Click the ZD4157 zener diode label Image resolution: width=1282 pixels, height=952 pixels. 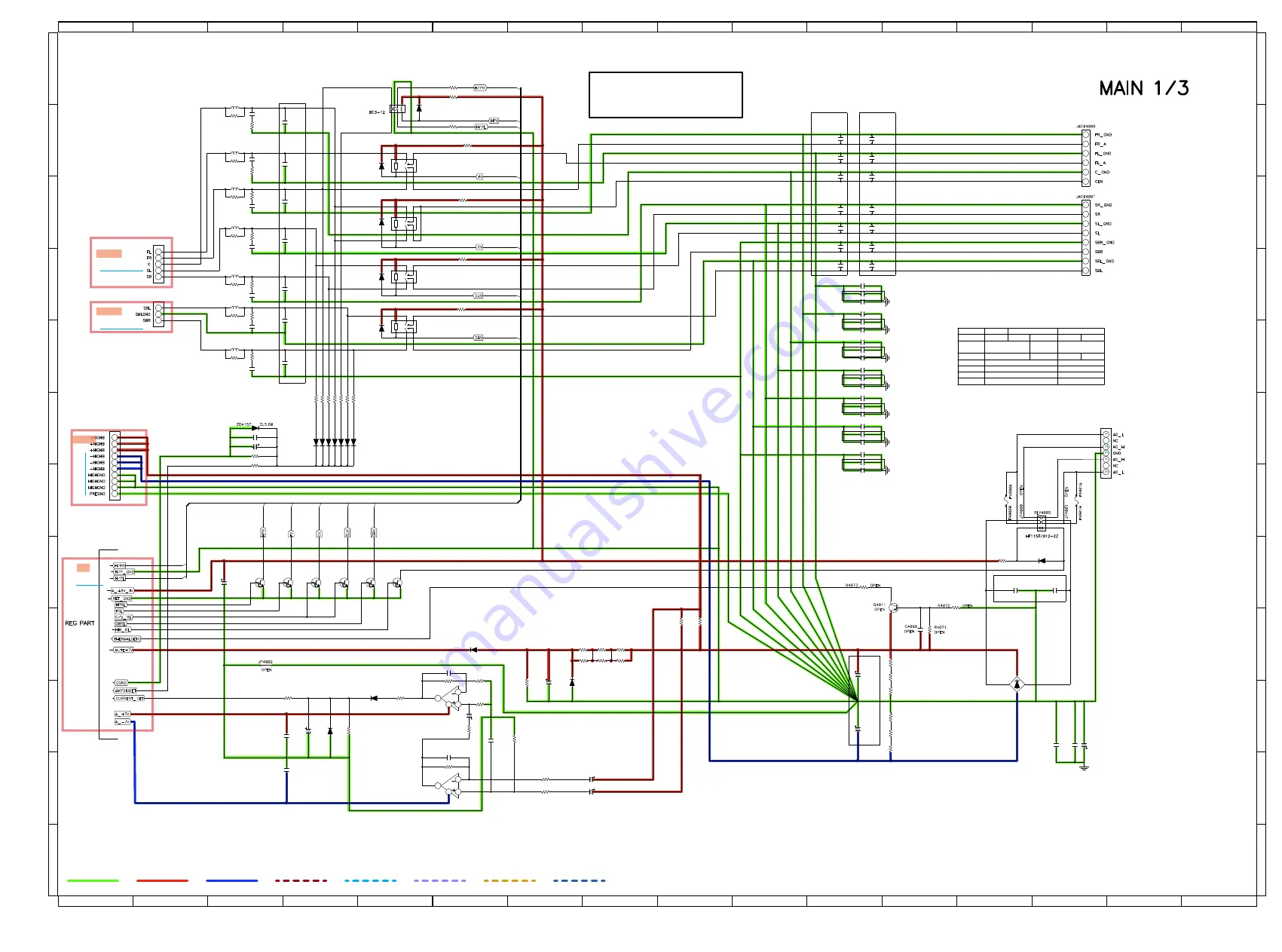point(243,424)
